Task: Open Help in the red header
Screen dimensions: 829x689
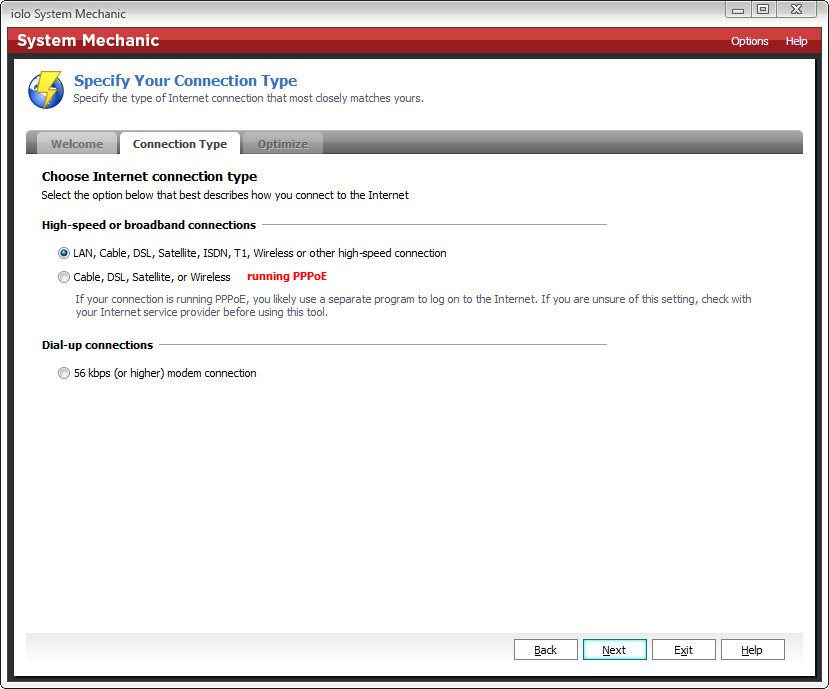Action: [x=796, y=41]
